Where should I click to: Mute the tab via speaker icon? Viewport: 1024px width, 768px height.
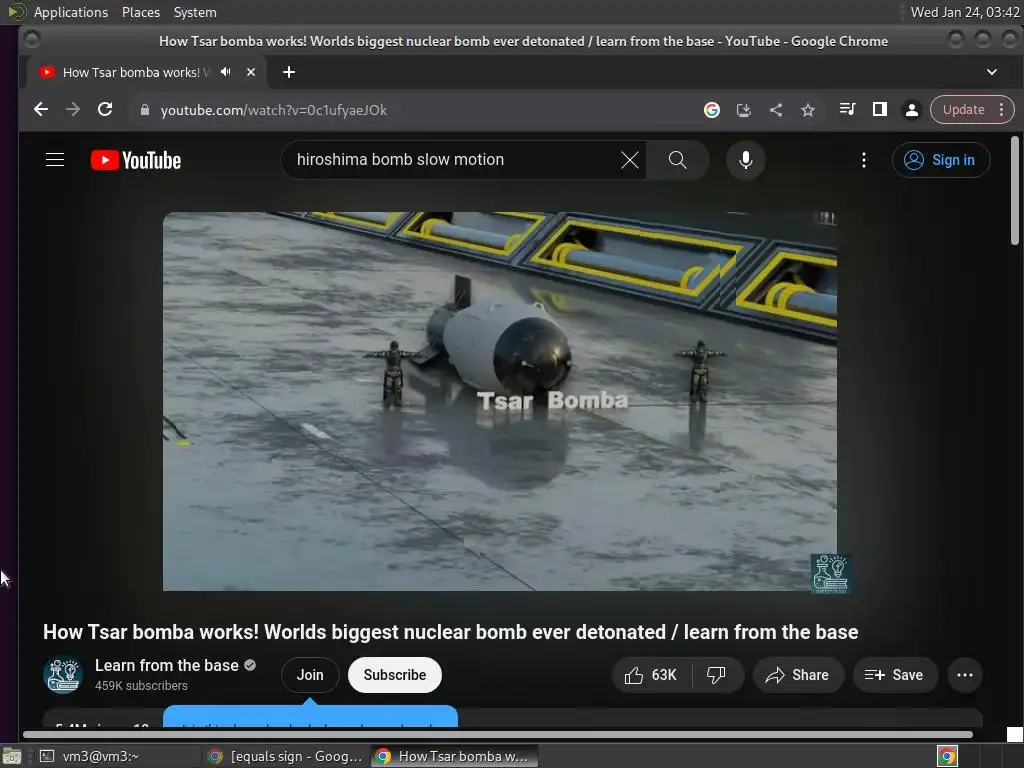pos(225,72)
